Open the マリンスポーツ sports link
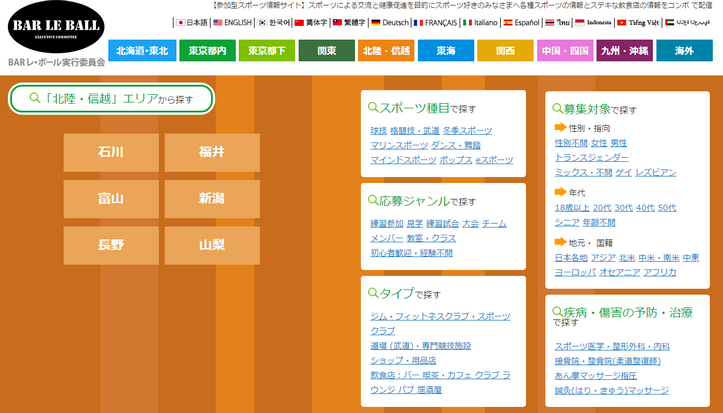The image size is (723, 413). click(399, 145)
